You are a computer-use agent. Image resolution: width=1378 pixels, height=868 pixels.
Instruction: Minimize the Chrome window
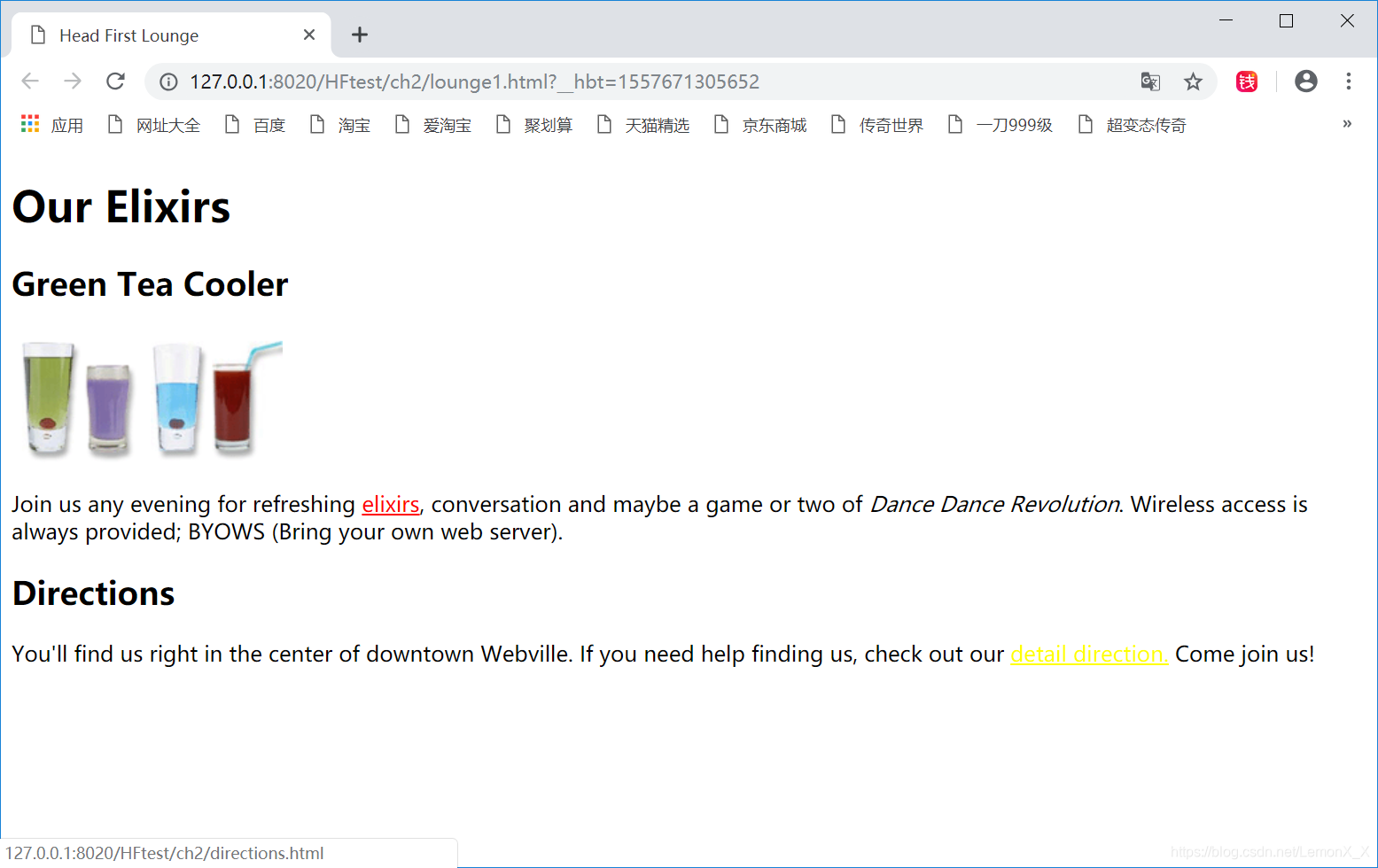(1226, 20)
